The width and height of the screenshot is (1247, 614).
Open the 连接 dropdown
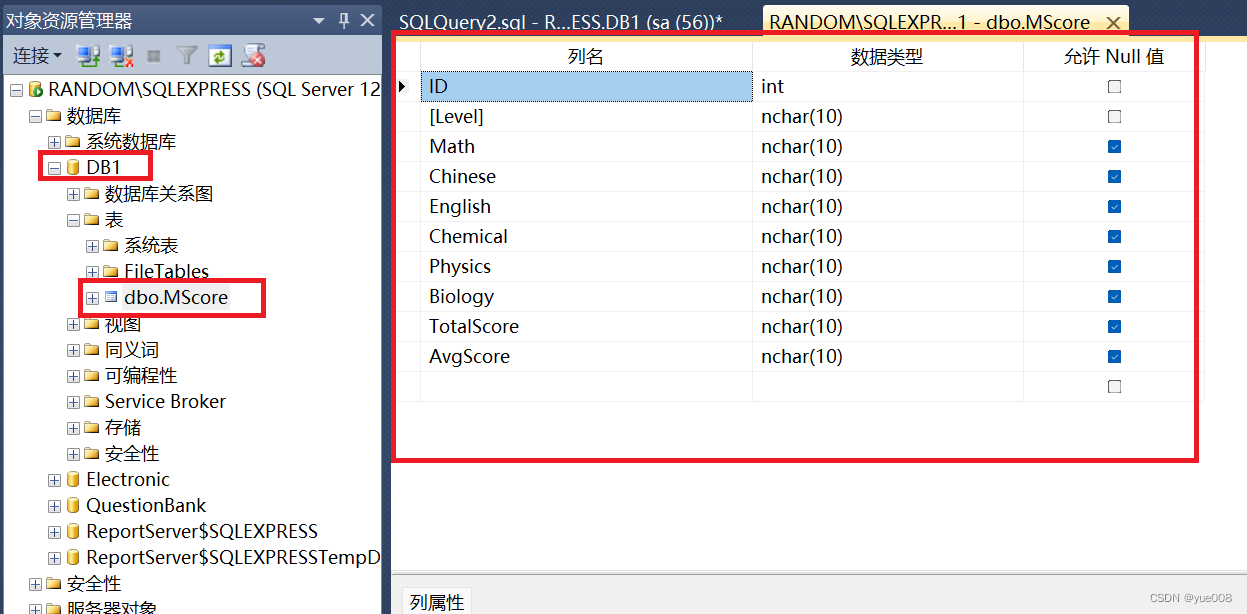[x=37, y=55]
